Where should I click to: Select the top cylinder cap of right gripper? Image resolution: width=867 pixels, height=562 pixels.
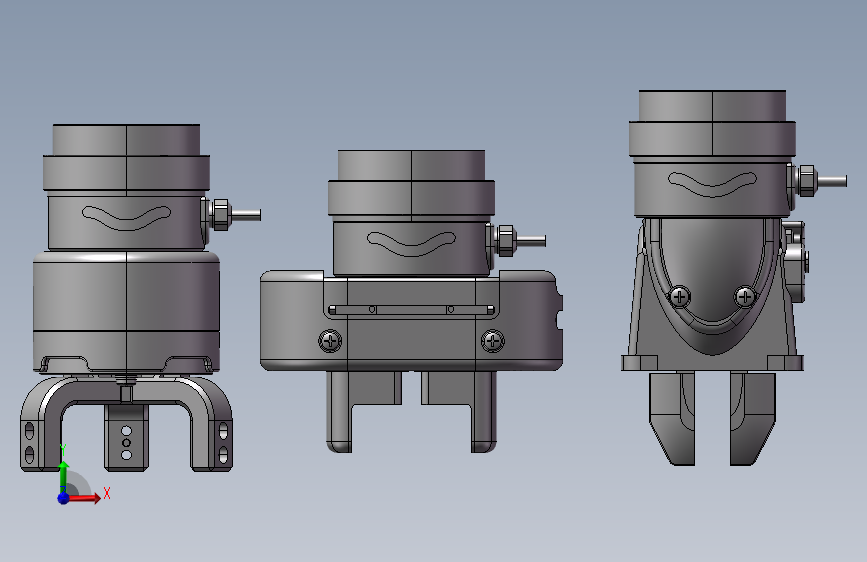712,106
